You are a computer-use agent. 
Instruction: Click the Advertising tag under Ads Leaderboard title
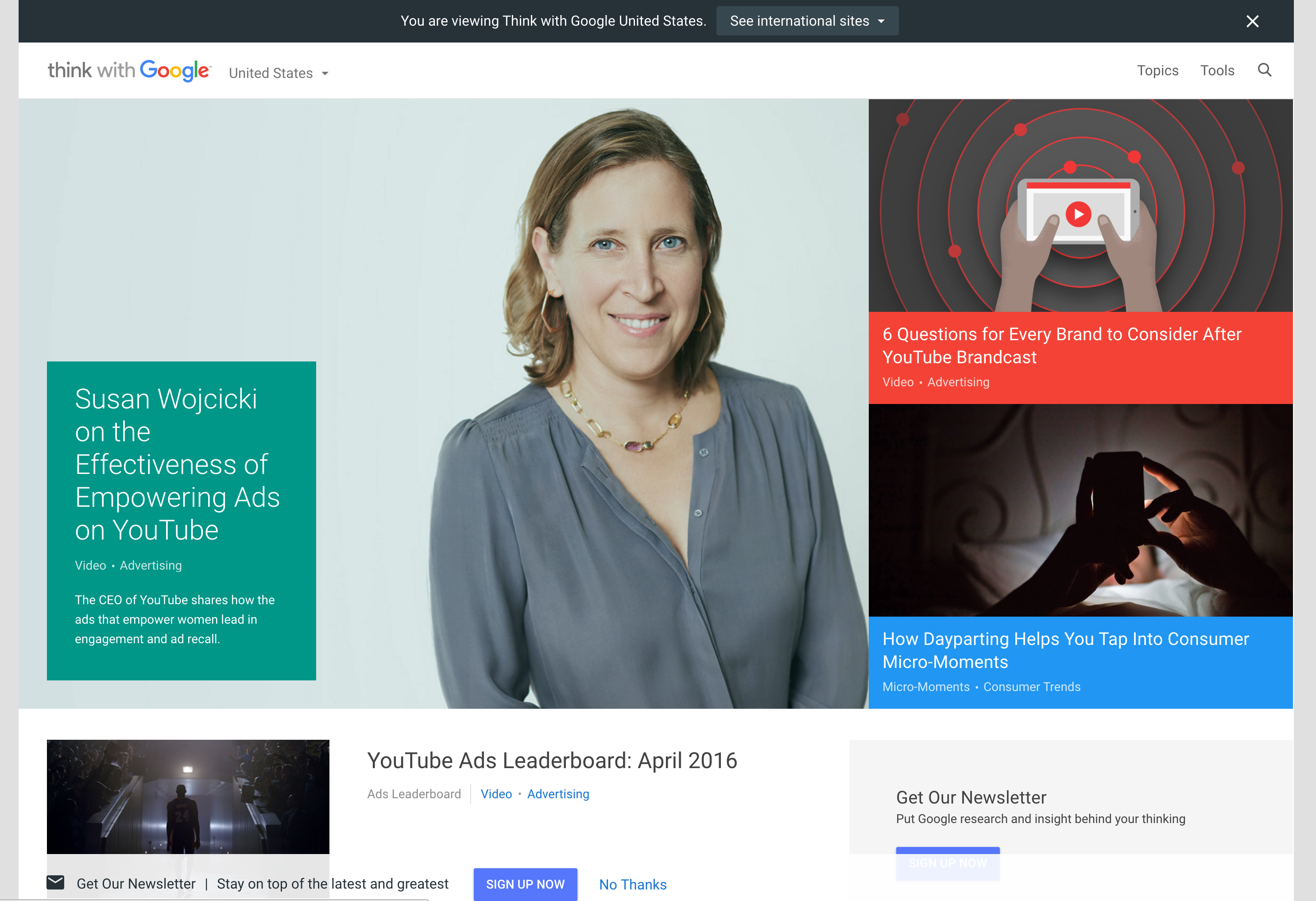pos(558,794)
